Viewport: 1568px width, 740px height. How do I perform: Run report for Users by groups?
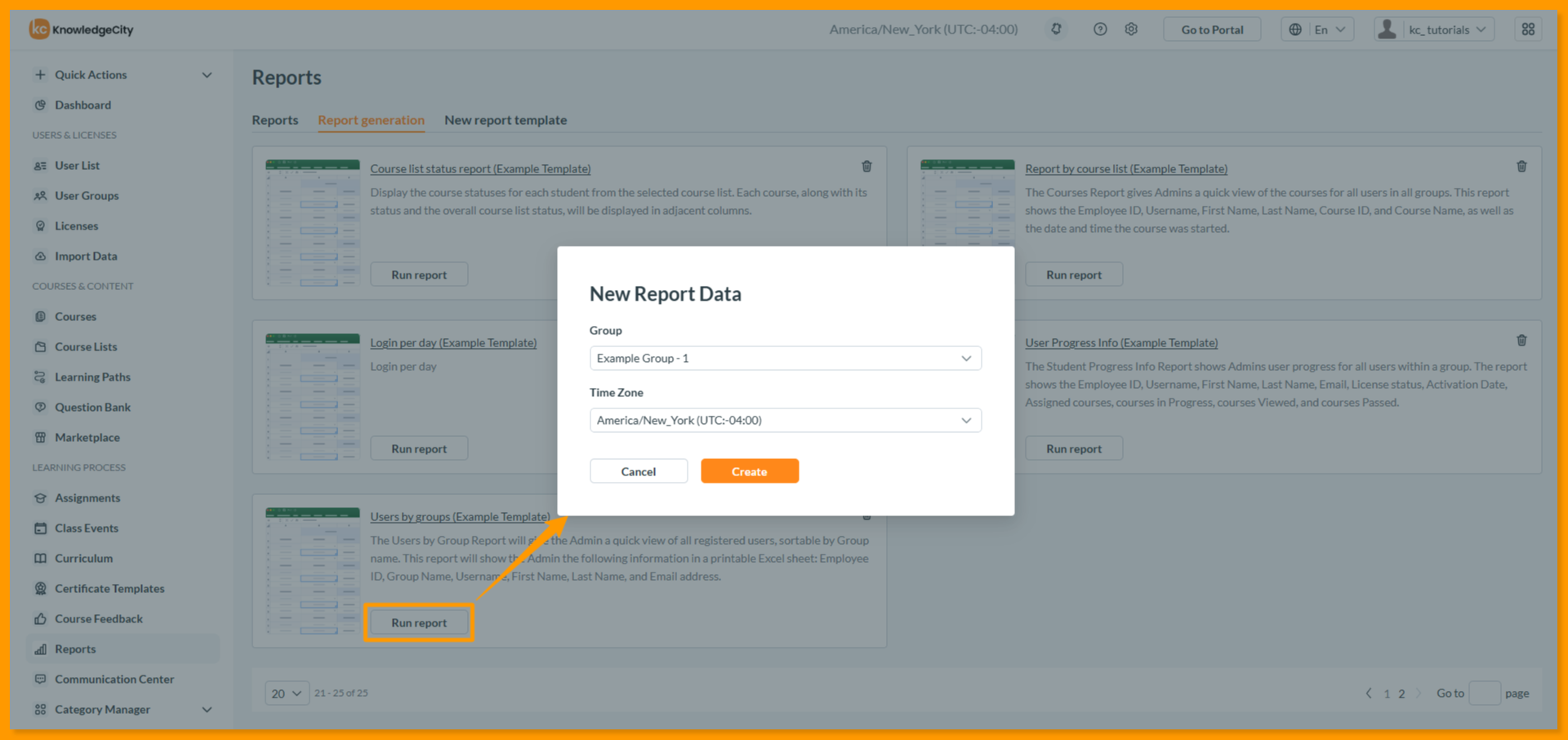(x=419, y=622)
